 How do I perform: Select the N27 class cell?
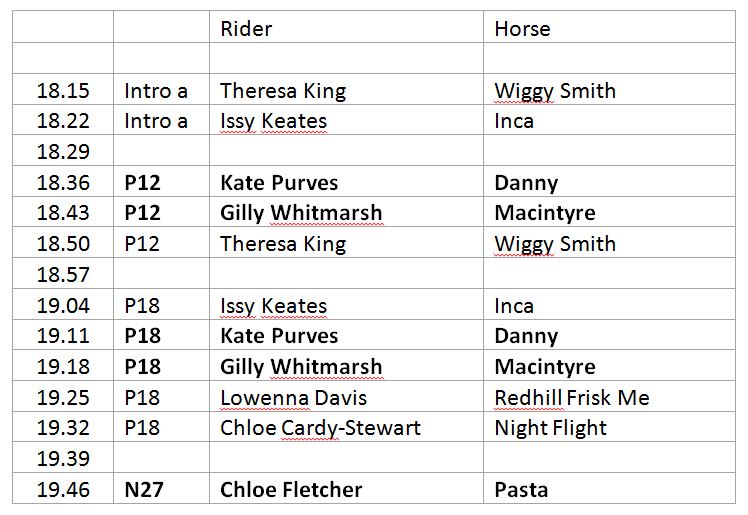(142, 490)
